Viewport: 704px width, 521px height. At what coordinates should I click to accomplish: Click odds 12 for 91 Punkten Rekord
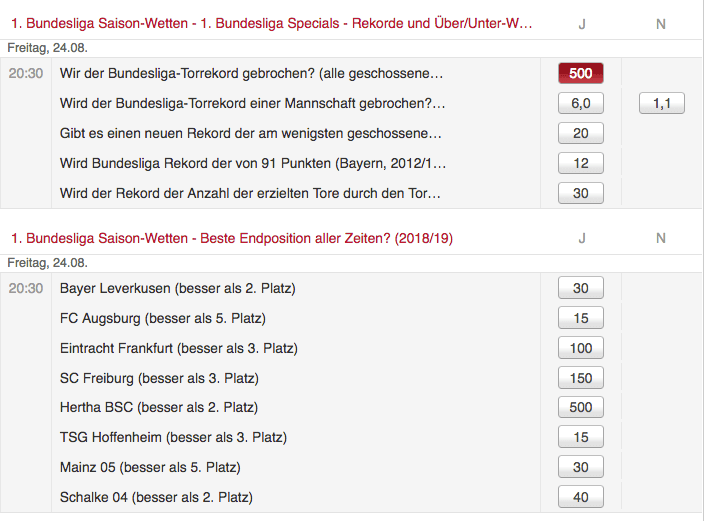click(581, 163)
